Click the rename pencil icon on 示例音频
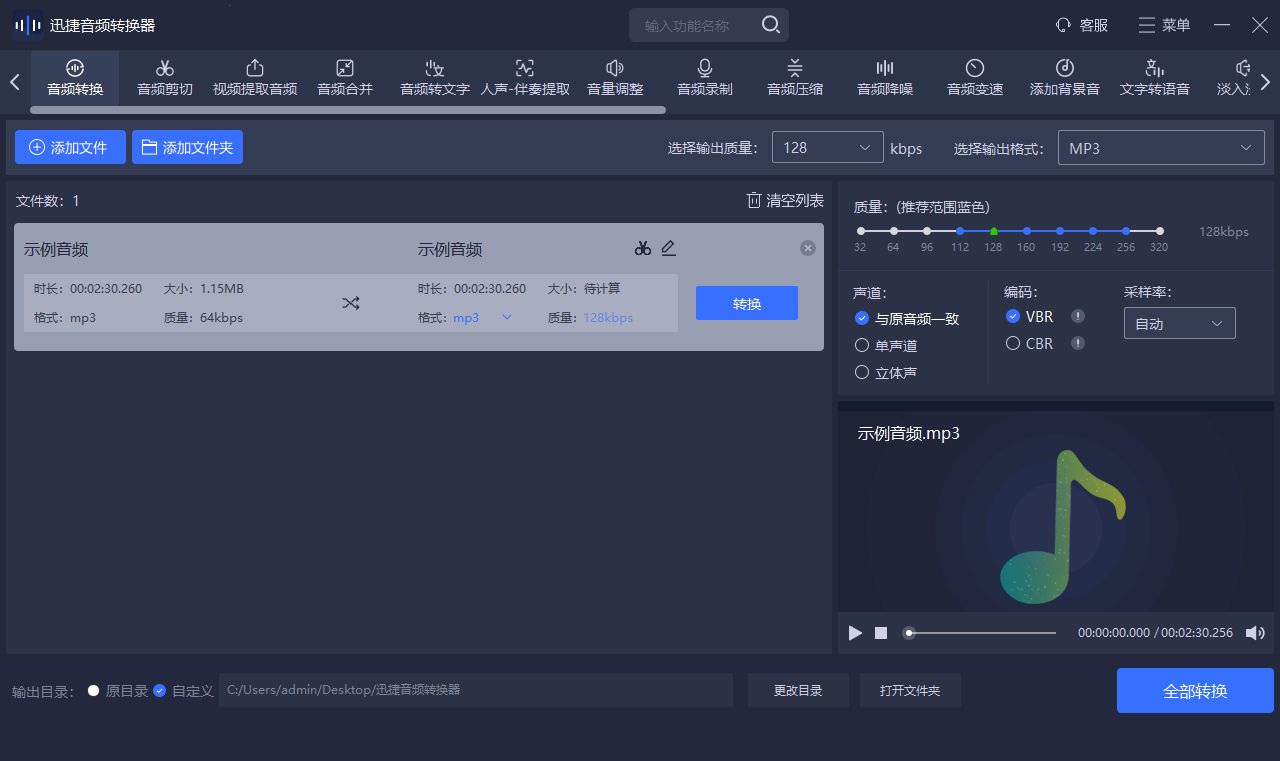 (x=669, y=248)
